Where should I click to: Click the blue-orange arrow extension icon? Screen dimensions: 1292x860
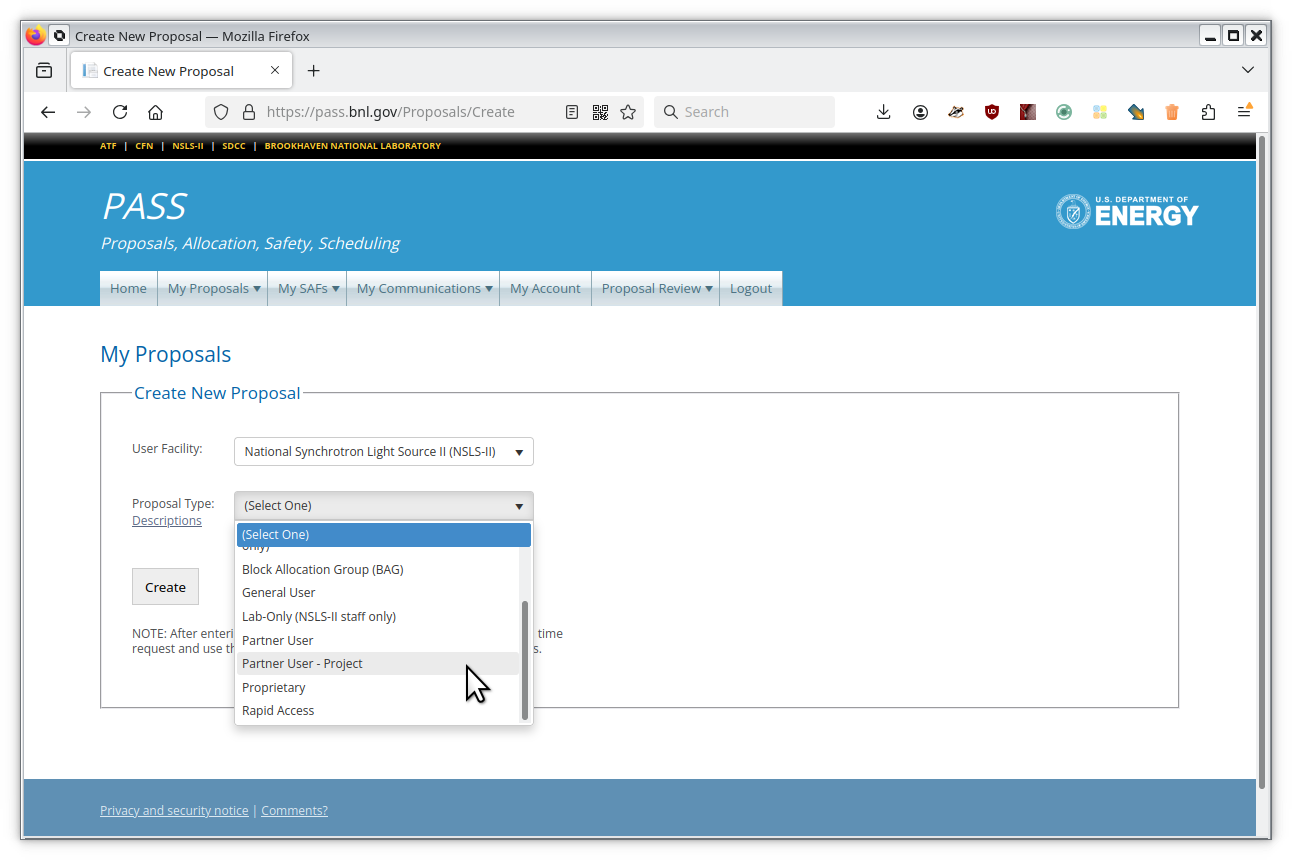coord(1136,112)
